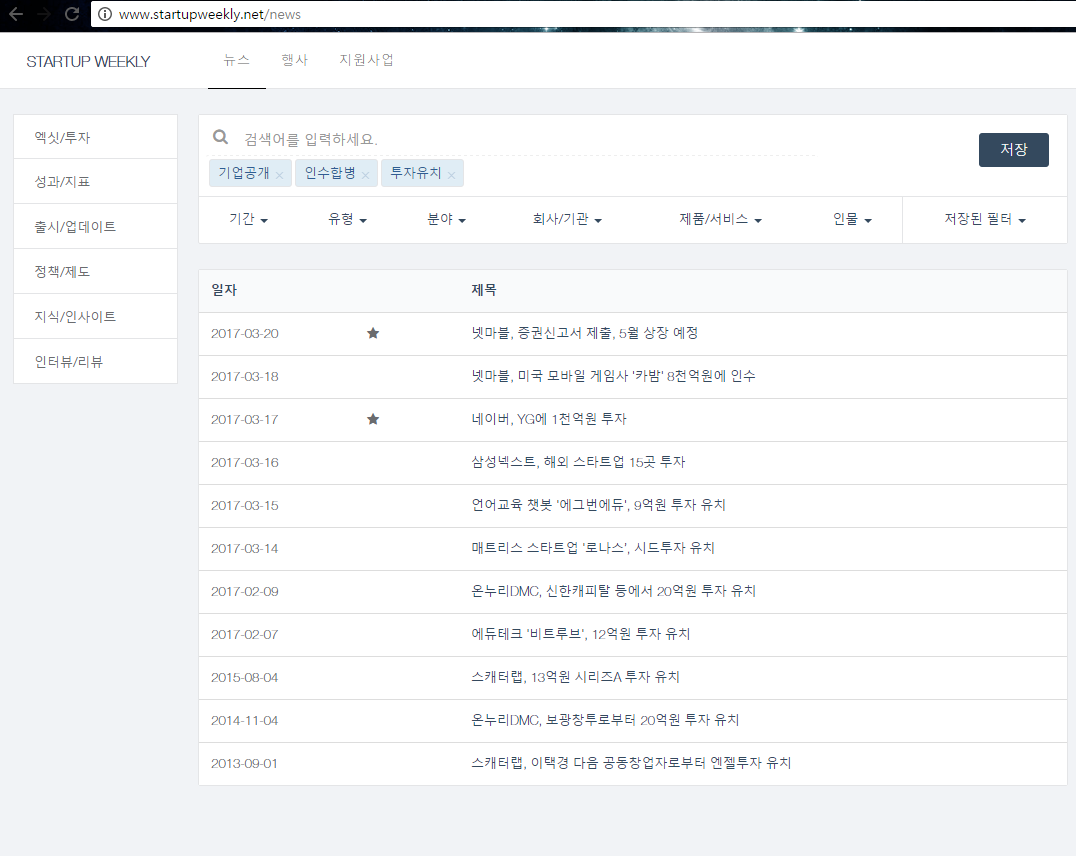Reload the page with the refresh icon
1076x856 pixels.
(72, 14)
